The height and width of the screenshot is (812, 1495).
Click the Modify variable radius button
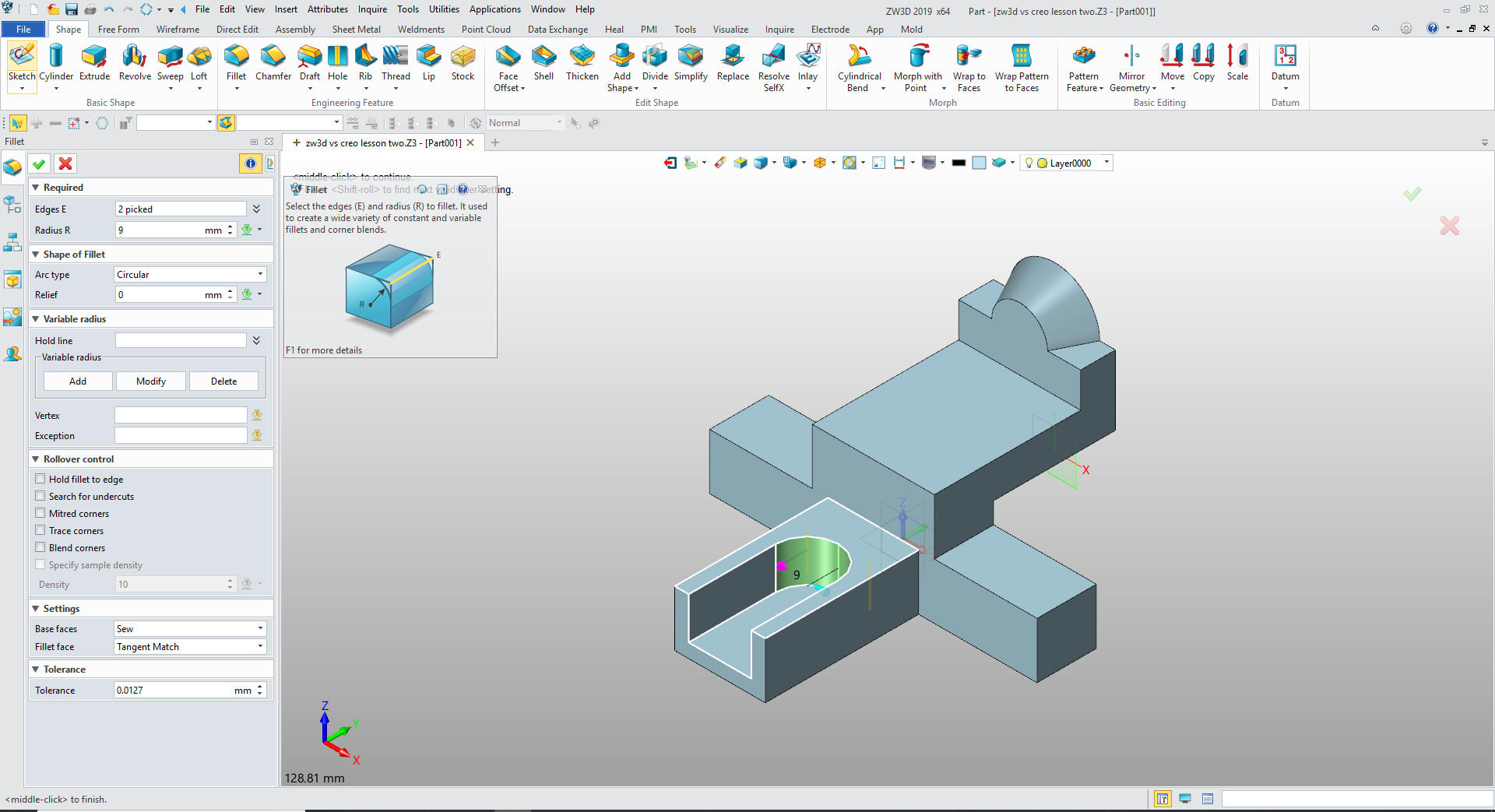151,381
